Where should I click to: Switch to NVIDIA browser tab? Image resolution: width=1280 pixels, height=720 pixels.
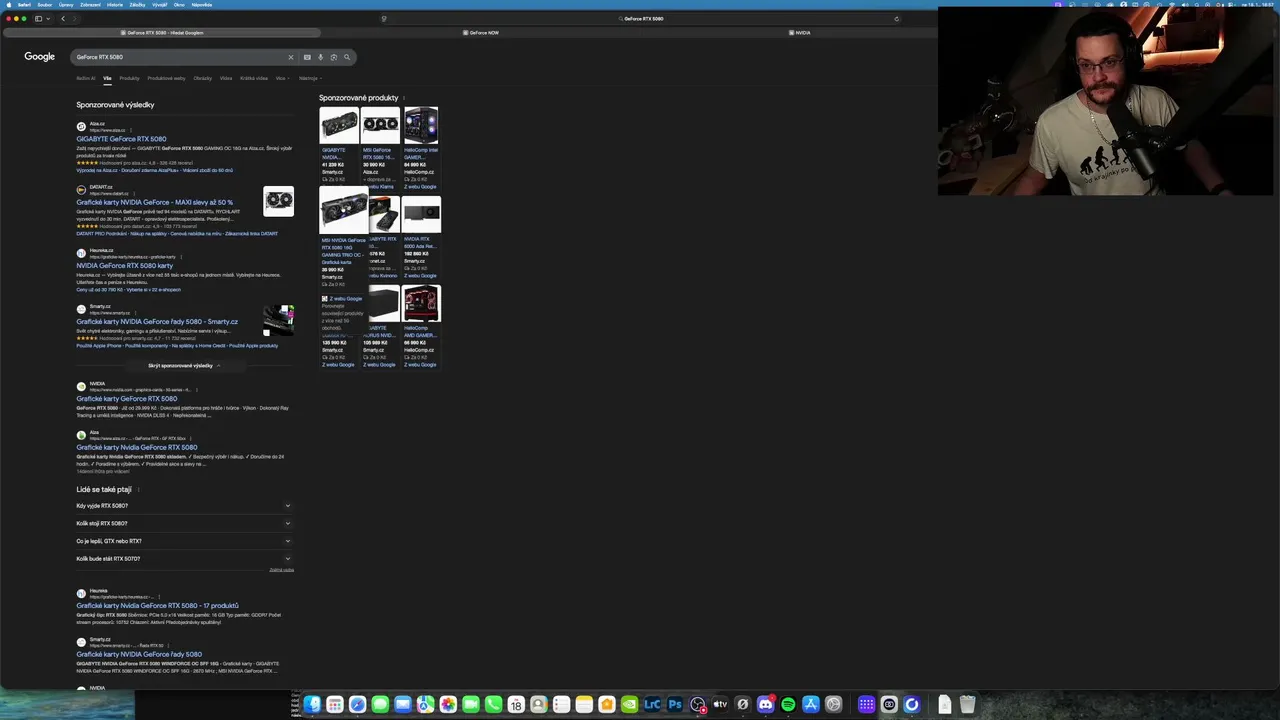(x=800, y=32)
